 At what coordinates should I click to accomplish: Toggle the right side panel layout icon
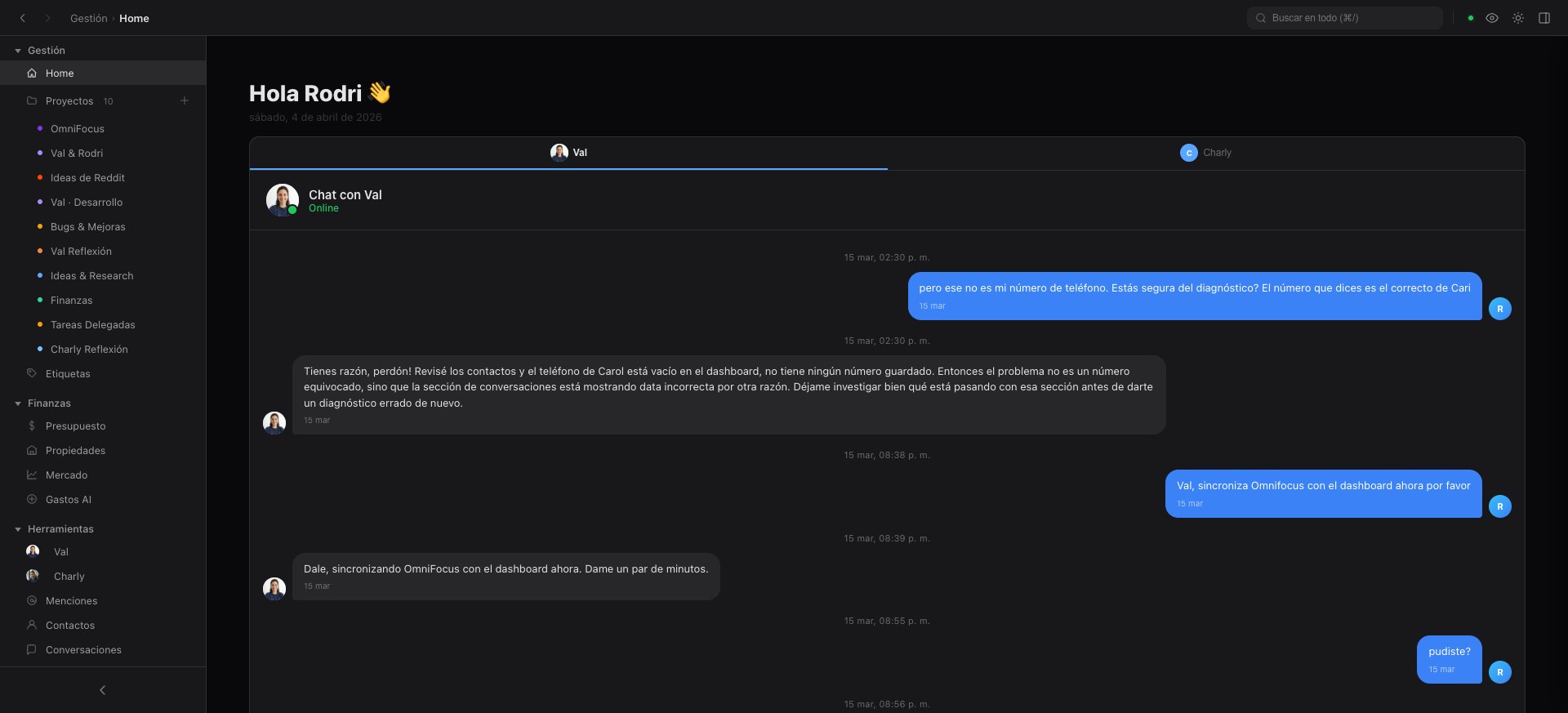coord(1544,18)
